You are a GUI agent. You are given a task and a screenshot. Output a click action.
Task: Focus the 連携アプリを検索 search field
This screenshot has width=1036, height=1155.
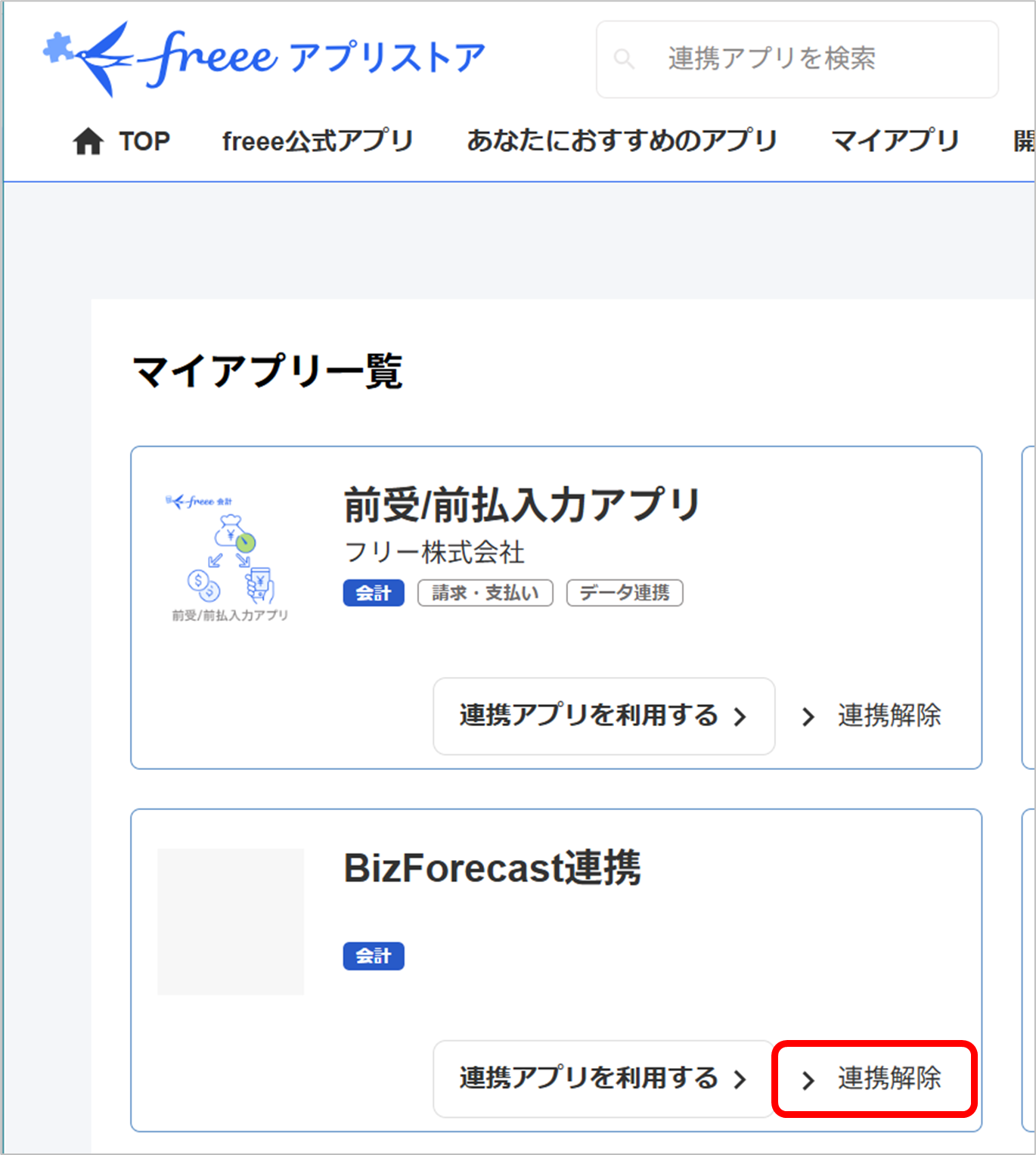797,59
